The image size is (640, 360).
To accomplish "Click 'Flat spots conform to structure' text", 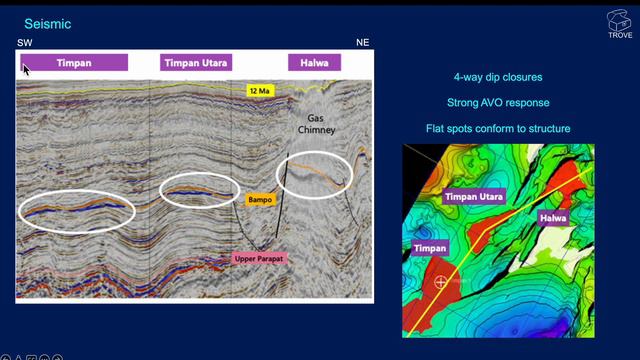I will [498, 129].
